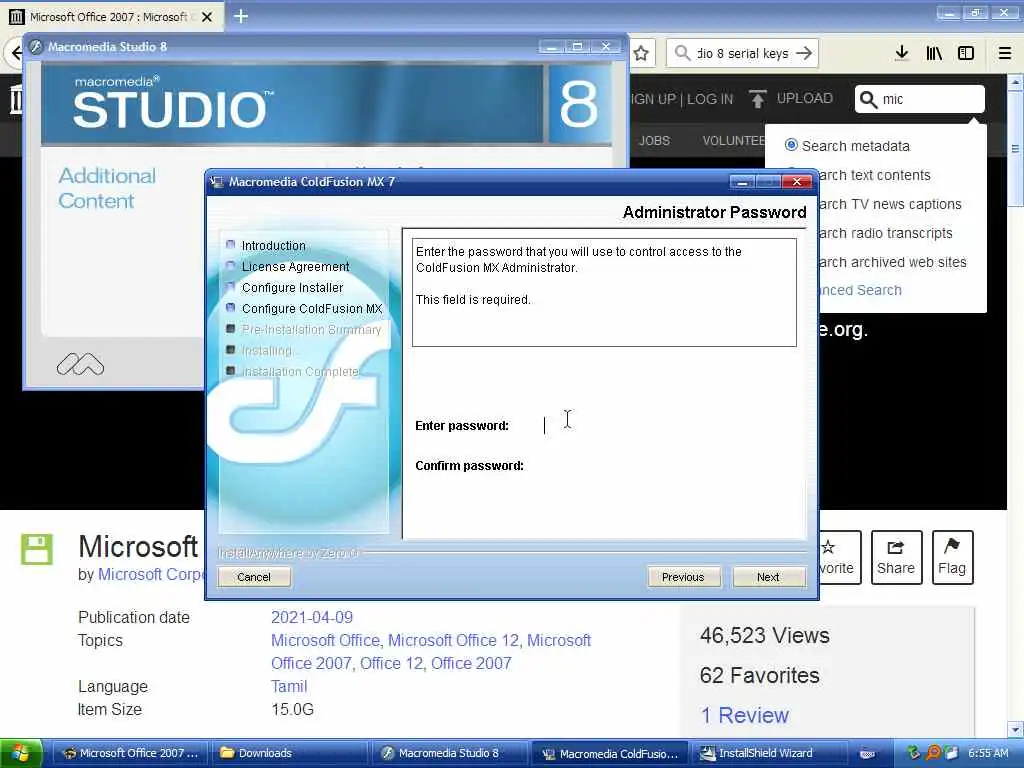Image resolution: width=1024 pixels, height=768 pixels.
Task: Open the Advanced Search link
Action: (x=859, y=290)
